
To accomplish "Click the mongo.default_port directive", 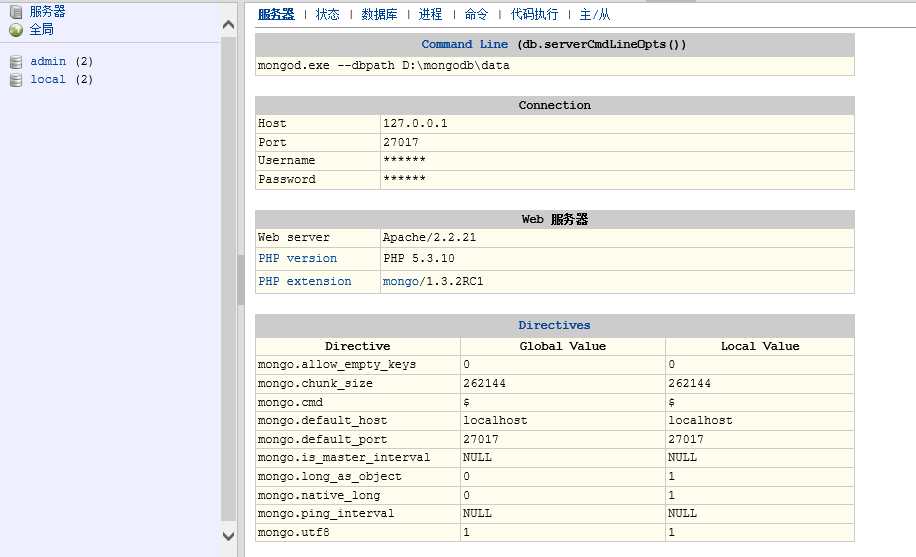I will click(x=322, y=440).
